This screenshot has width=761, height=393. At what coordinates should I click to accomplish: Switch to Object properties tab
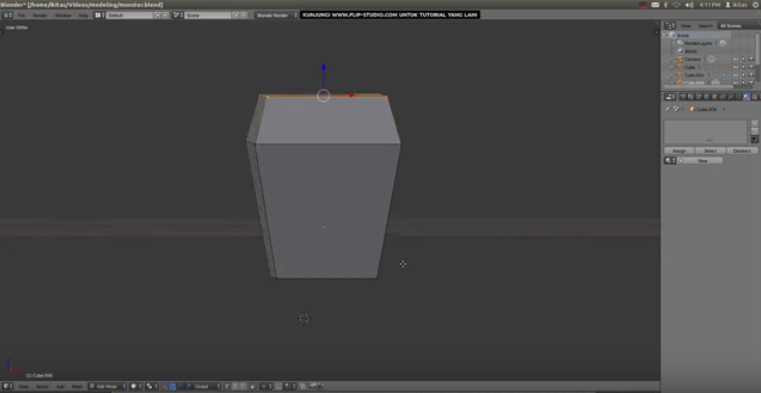point(714,97)
